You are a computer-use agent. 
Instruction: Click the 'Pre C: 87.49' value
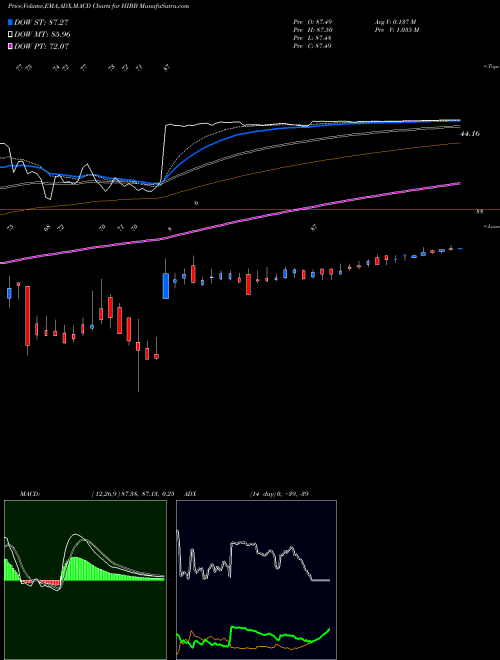tap(312, 46)
